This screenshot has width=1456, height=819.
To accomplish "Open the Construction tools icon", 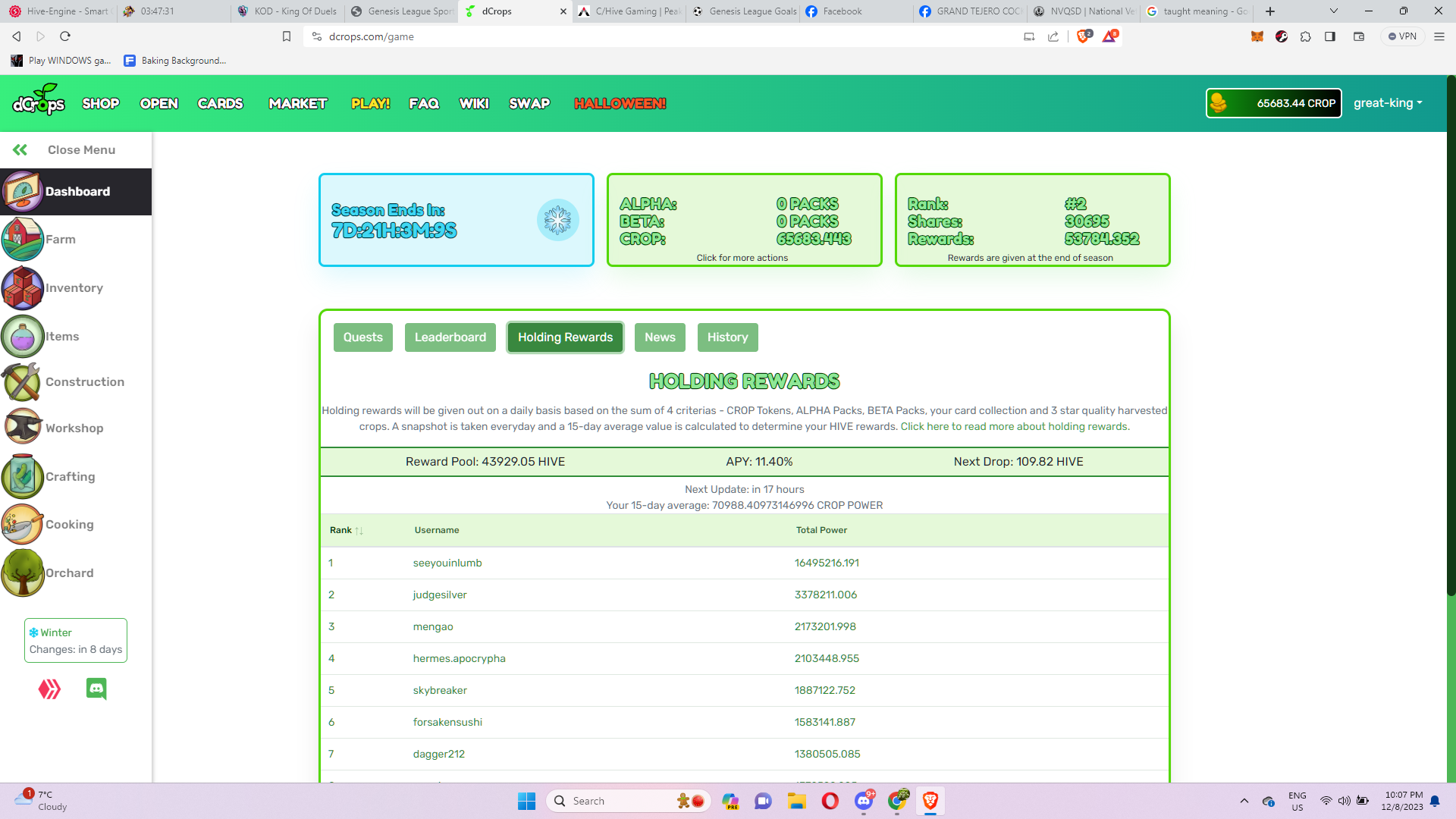I will [22, 381].
